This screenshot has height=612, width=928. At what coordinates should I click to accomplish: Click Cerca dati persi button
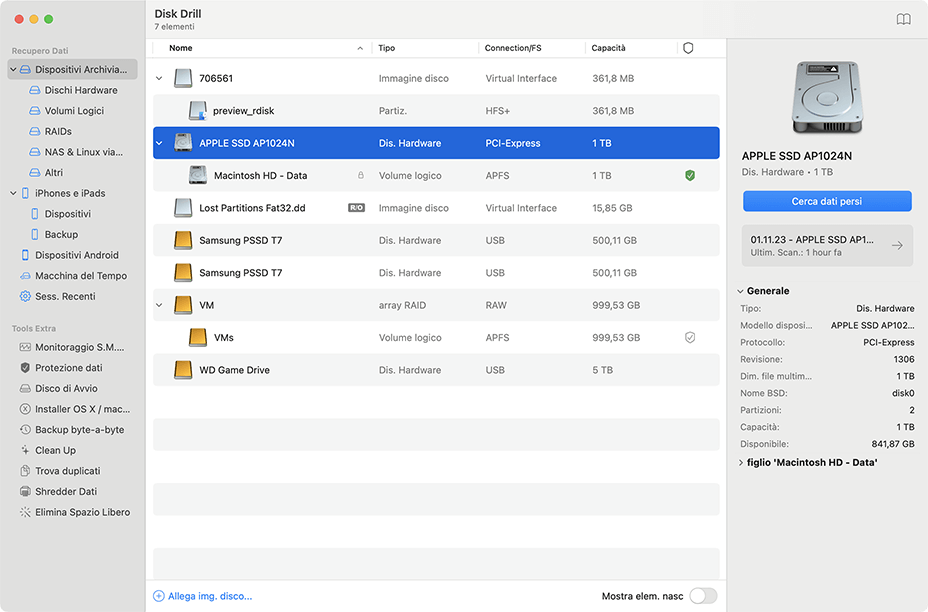point(827,201)
